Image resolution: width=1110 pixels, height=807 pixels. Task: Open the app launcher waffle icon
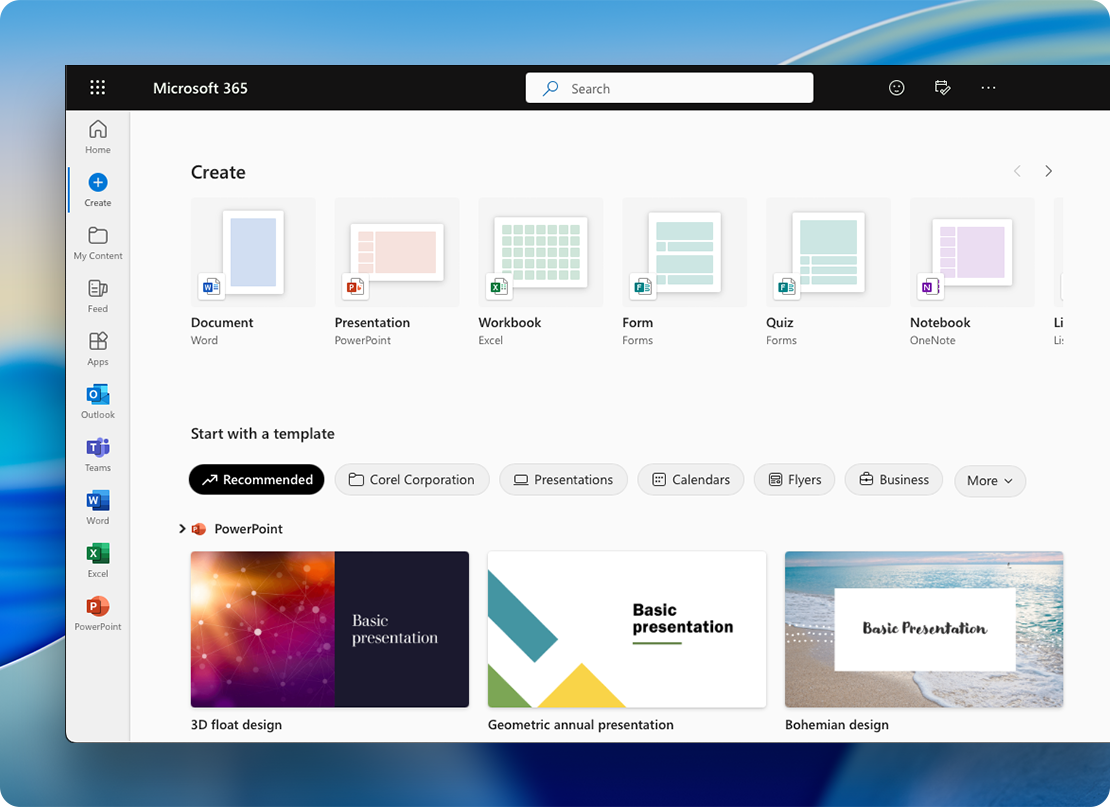(97, 88)
